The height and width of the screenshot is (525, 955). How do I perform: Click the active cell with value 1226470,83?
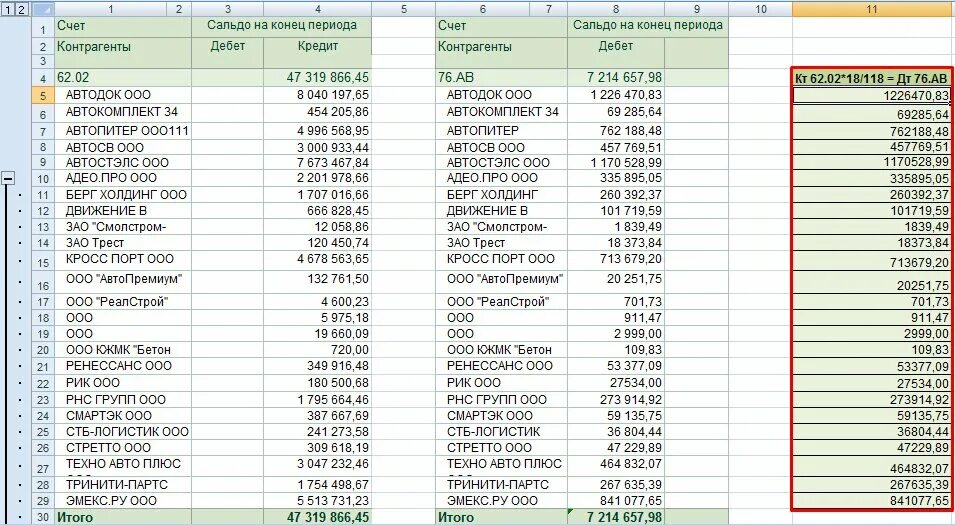tap(872, 95)
